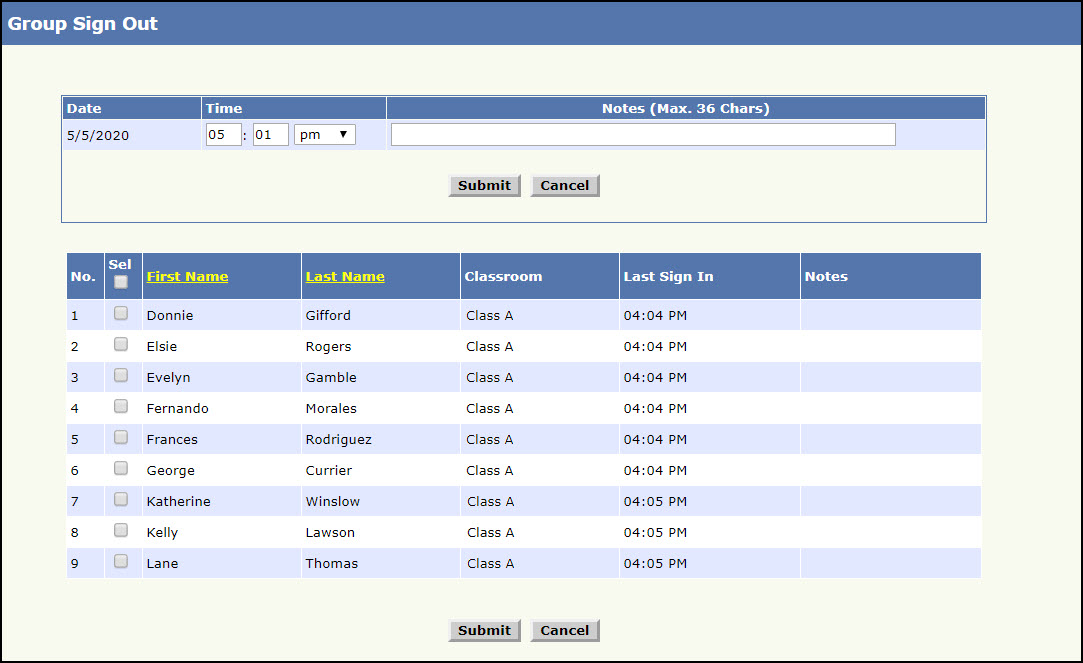Check the box for Donnie Gifford
The height and width of the screenshot is (663, 1083).
[121, 313]
